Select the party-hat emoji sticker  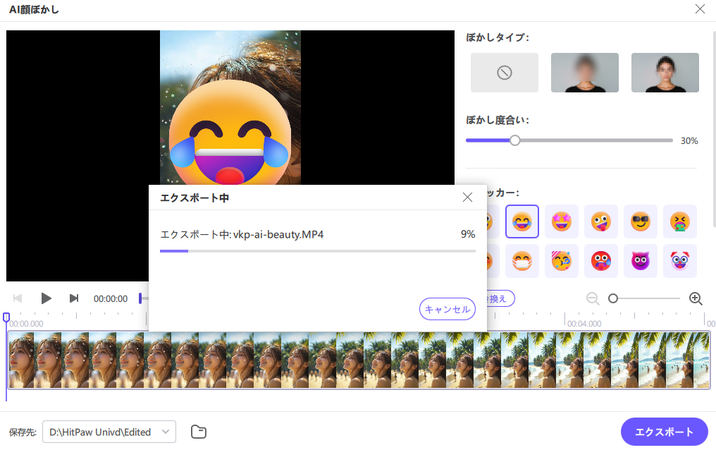tap(562, 261)
